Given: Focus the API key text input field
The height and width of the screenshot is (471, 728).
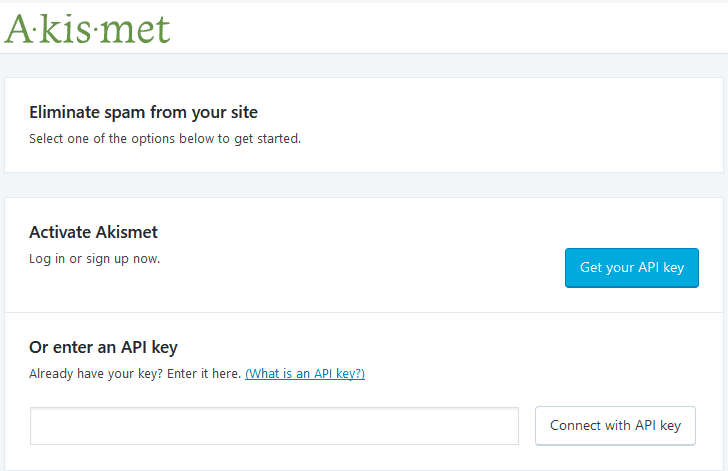Looking at the screenshot, I should (x=274, y=426).
